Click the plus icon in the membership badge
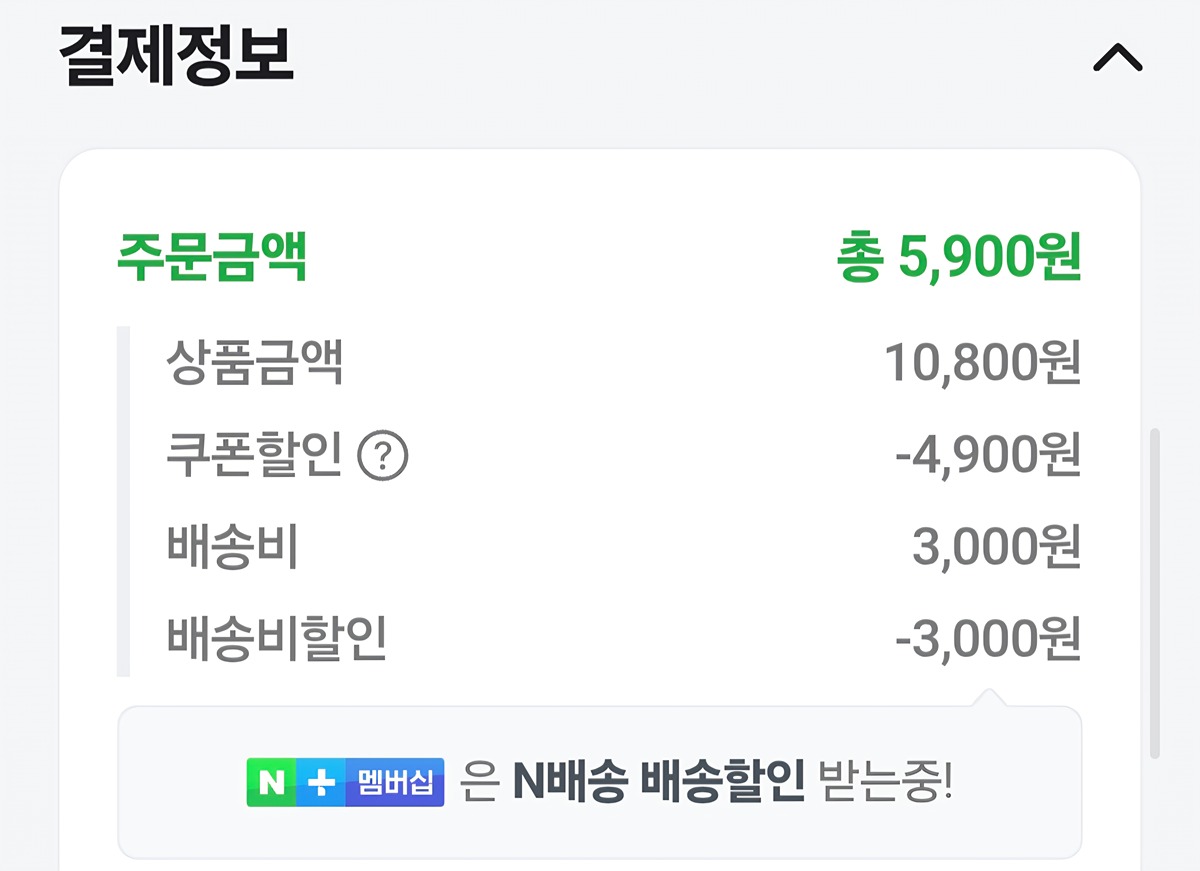Viewport: 1200px width, 871px height. coord(321,783)
